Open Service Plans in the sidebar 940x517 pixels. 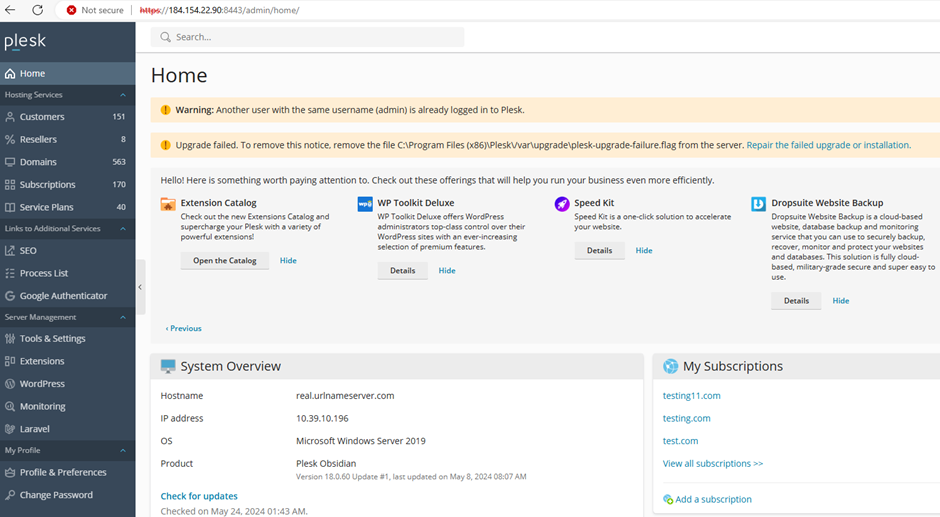68,208
